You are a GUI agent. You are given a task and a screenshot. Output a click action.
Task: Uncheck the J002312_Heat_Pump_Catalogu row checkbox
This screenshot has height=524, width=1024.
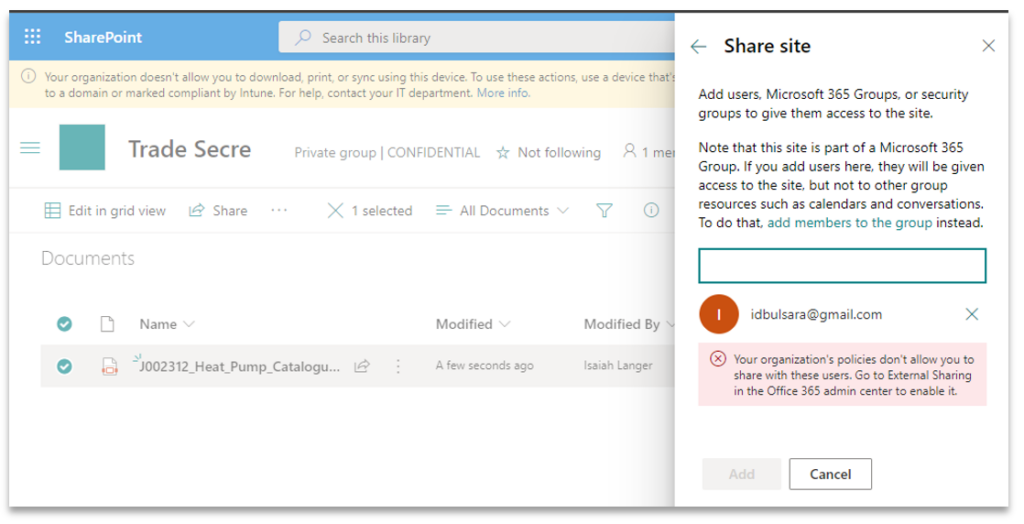pyautogui.click(x=64, y=367)
